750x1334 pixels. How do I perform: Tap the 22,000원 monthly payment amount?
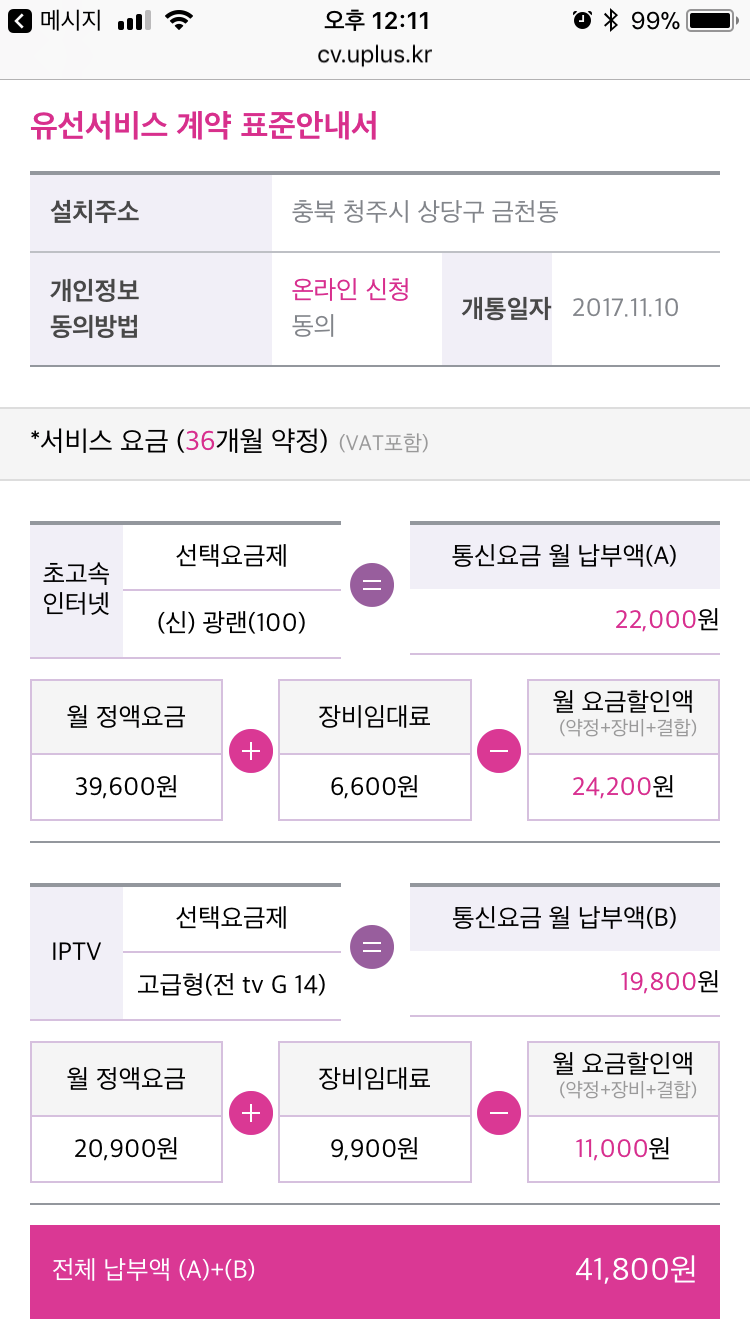point(667,620)
